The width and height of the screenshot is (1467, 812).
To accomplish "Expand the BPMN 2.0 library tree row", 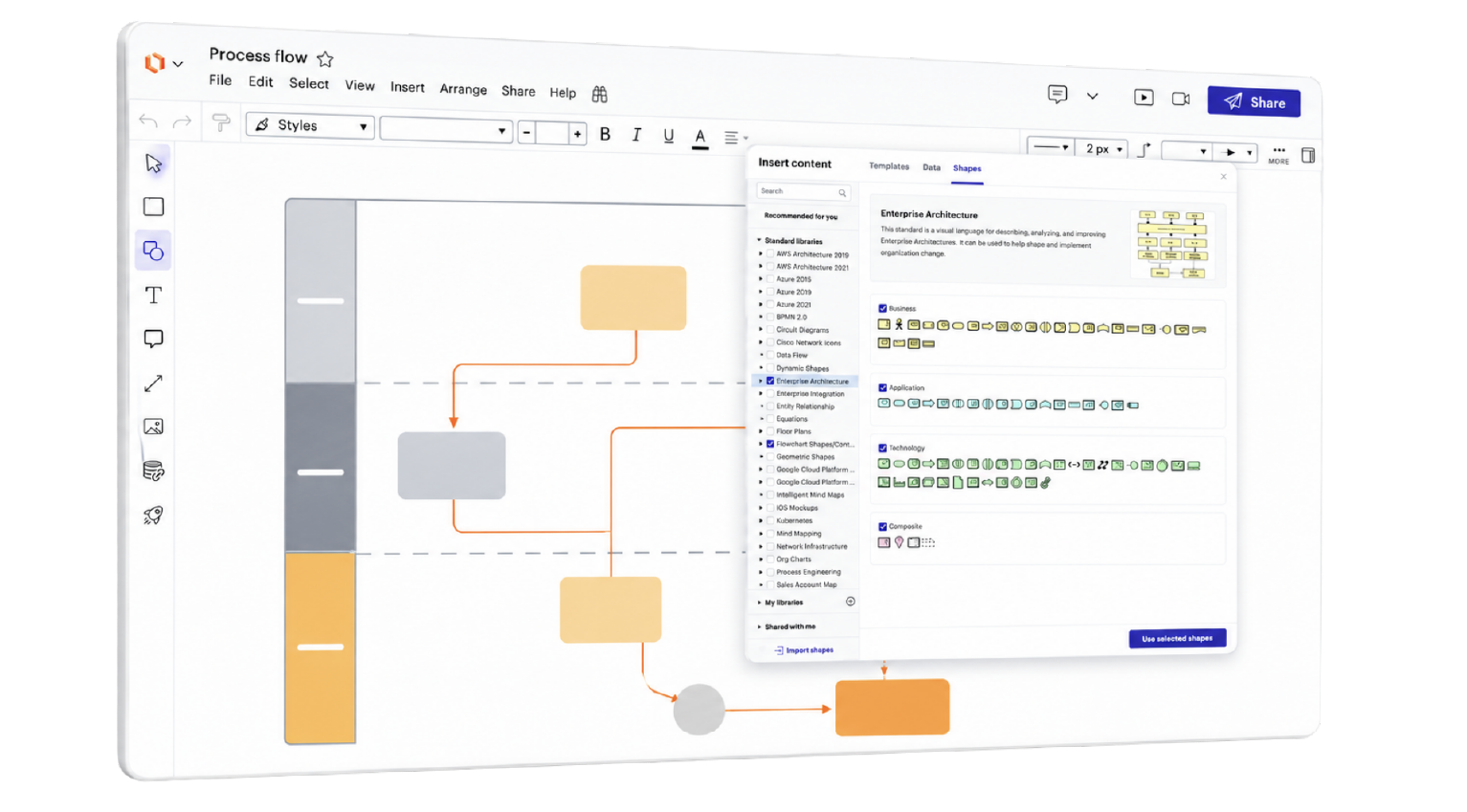I will coord(762,317).
